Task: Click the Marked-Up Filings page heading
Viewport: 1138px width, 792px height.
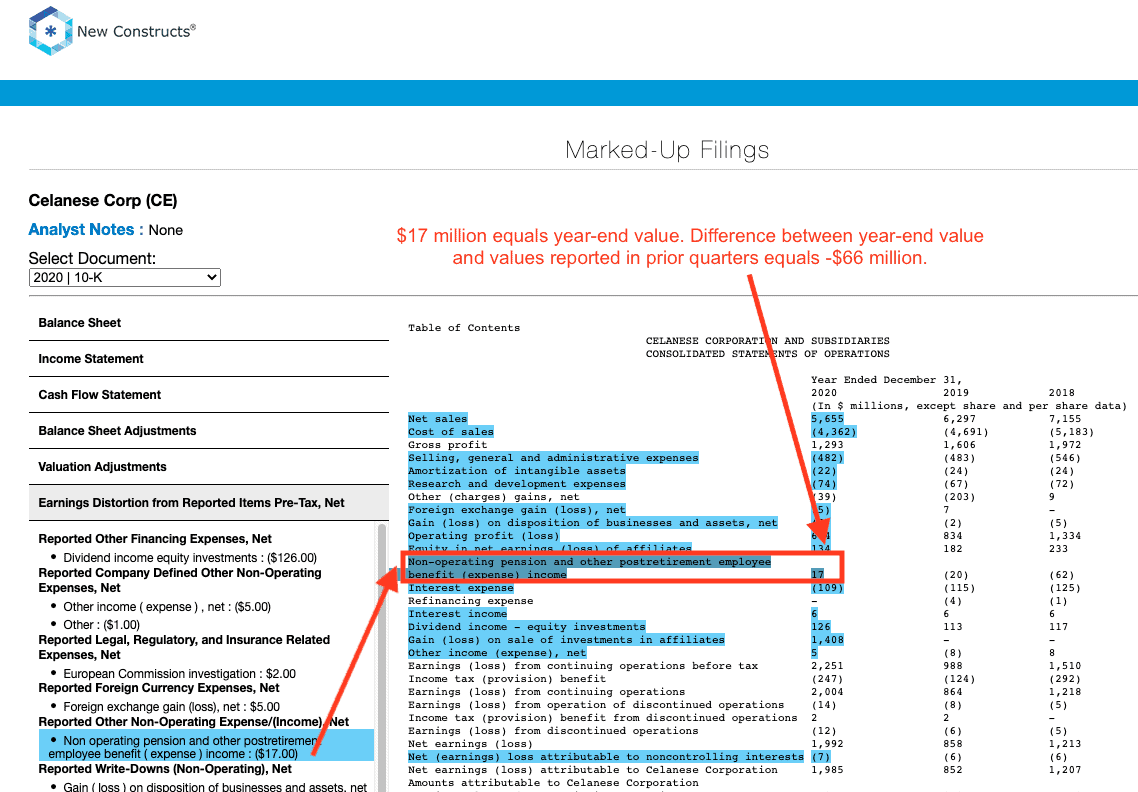Action: (x=667, y=150)
